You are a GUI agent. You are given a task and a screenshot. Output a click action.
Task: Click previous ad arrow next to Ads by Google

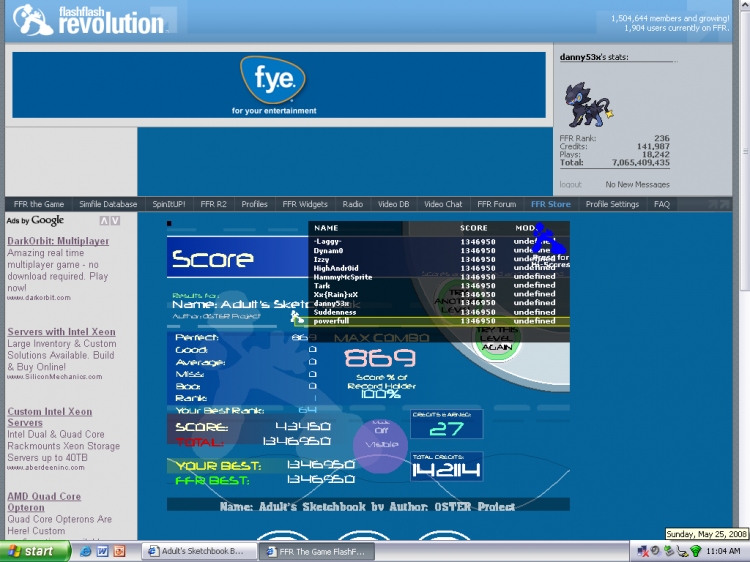pyautogui.click(x=104, y=220)
